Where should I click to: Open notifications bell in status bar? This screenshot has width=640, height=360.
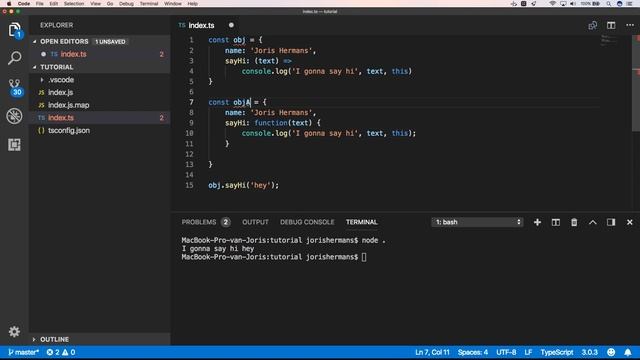[628, 352]
